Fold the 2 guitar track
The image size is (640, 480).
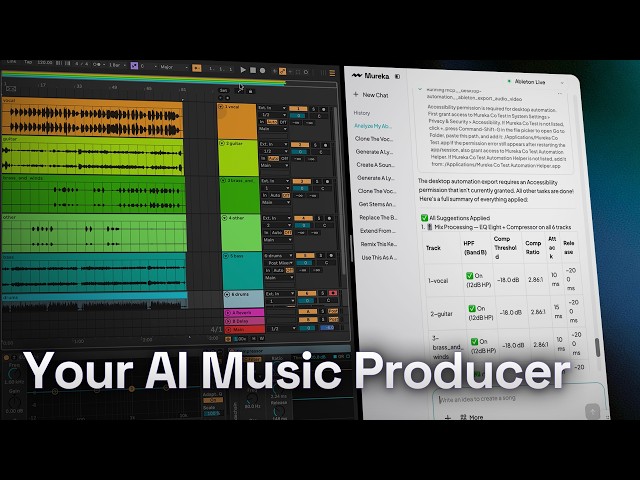tap(222, 144)
